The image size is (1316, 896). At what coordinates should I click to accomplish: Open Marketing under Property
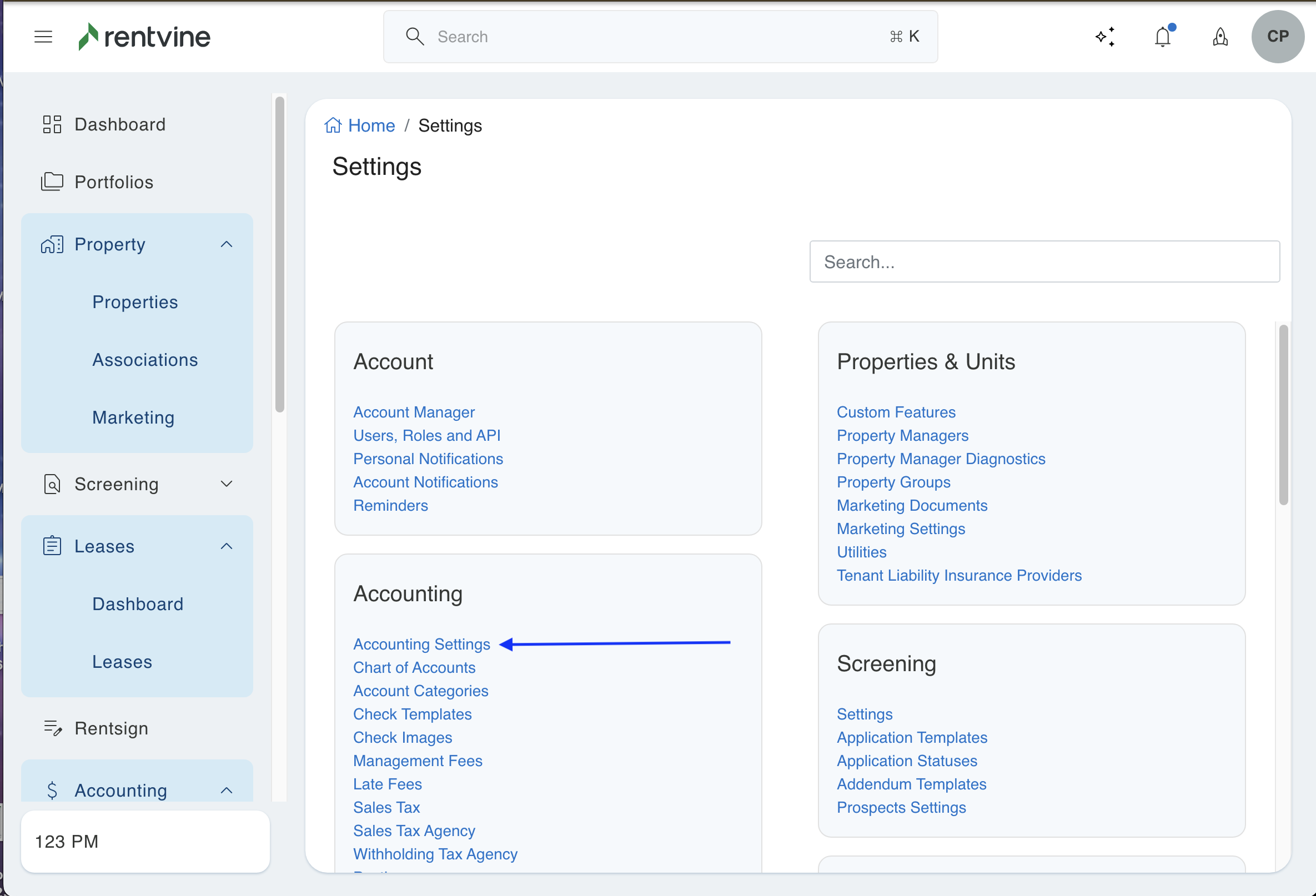point(133,417)
